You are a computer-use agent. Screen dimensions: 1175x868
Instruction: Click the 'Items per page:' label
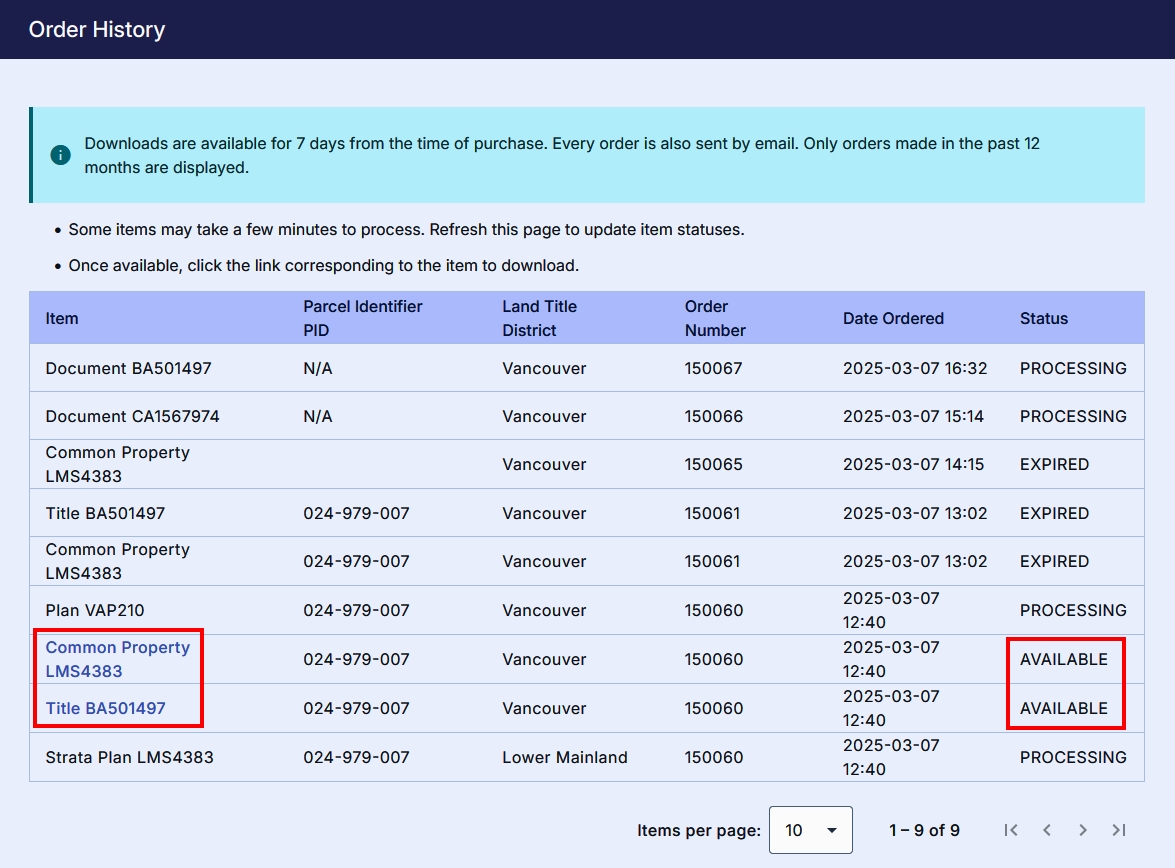(x=698, y=830)
